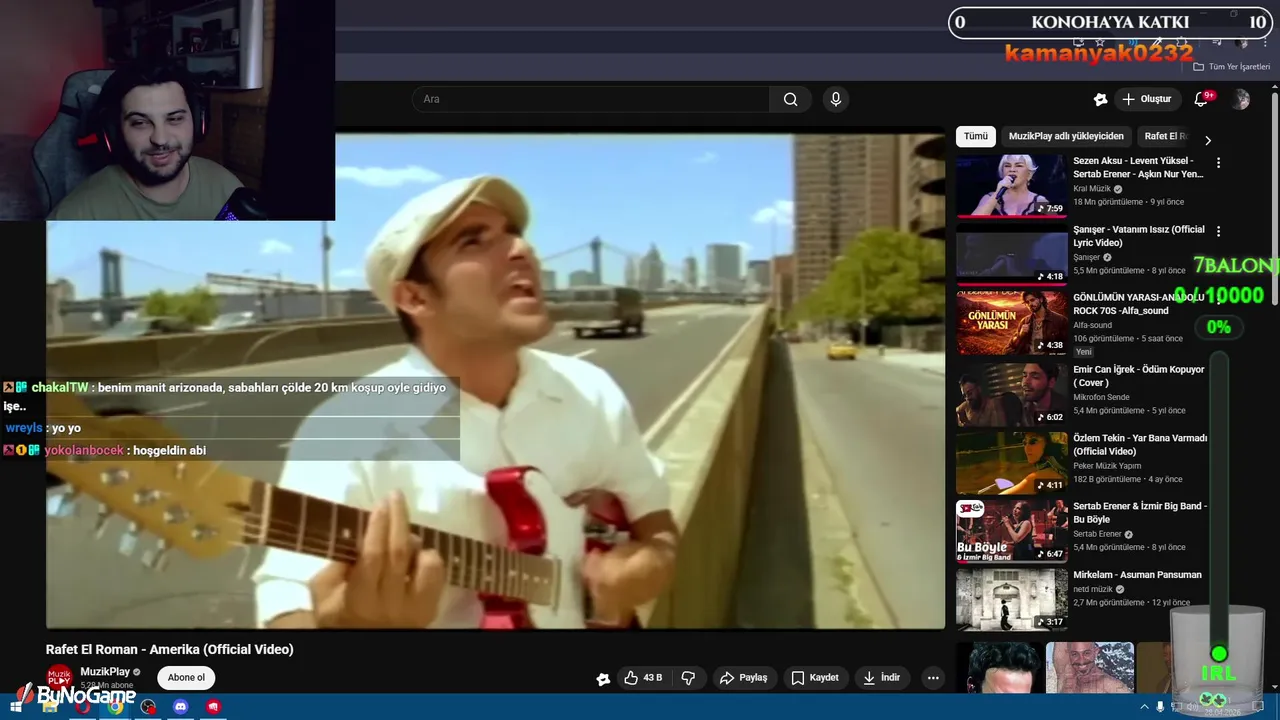1280x720 pixels.
Task: Click the system tray microphone icon
Action: [x=1160, y=707]
